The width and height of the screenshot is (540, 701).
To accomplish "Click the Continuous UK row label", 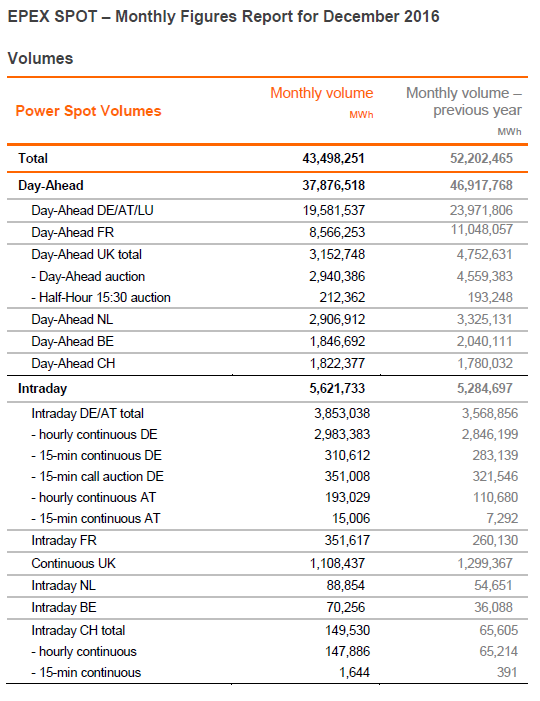I will click(x=73, y=563).
